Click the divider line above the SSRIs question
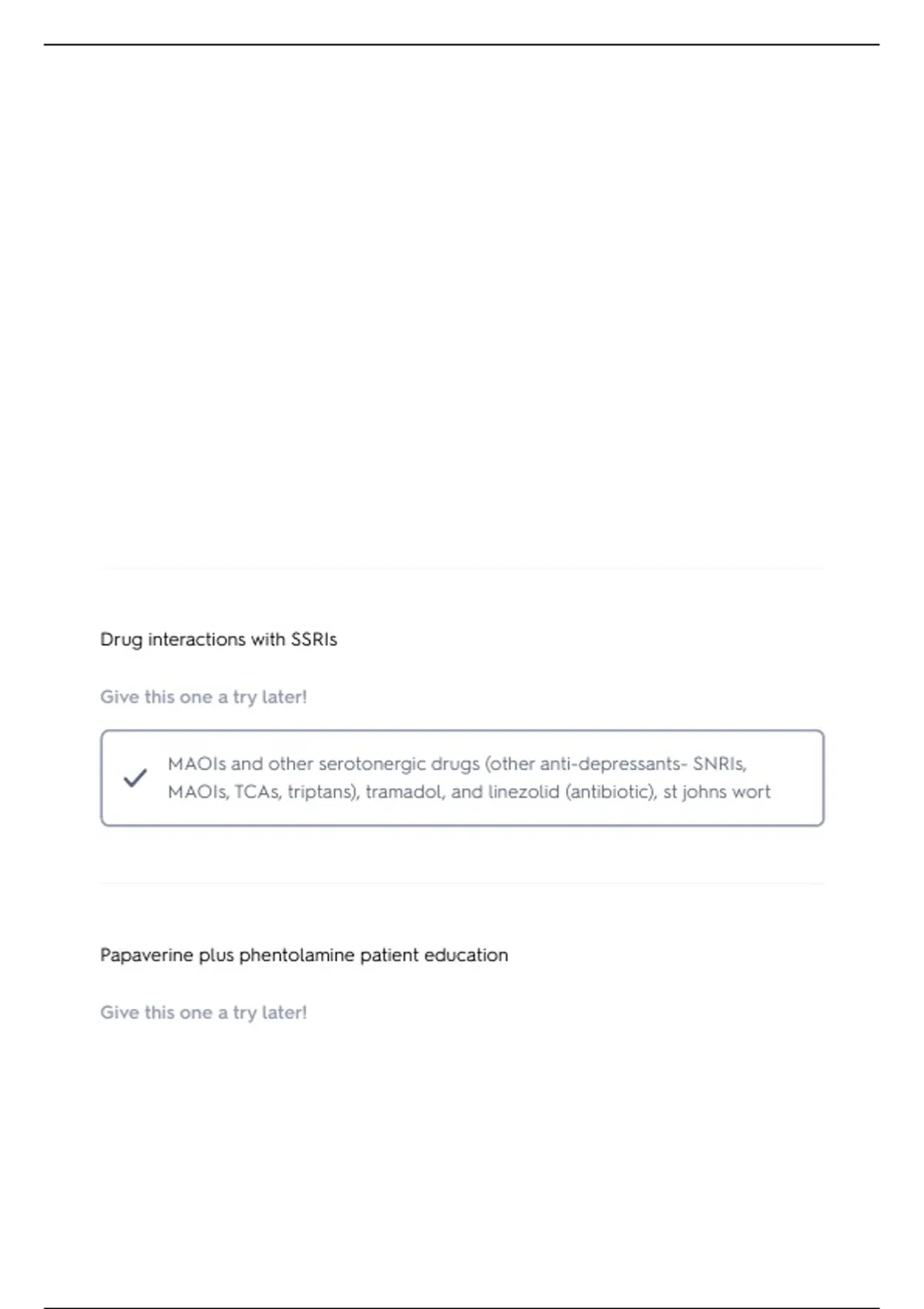The image size is (924, 1309). click(x=462, y=569)
